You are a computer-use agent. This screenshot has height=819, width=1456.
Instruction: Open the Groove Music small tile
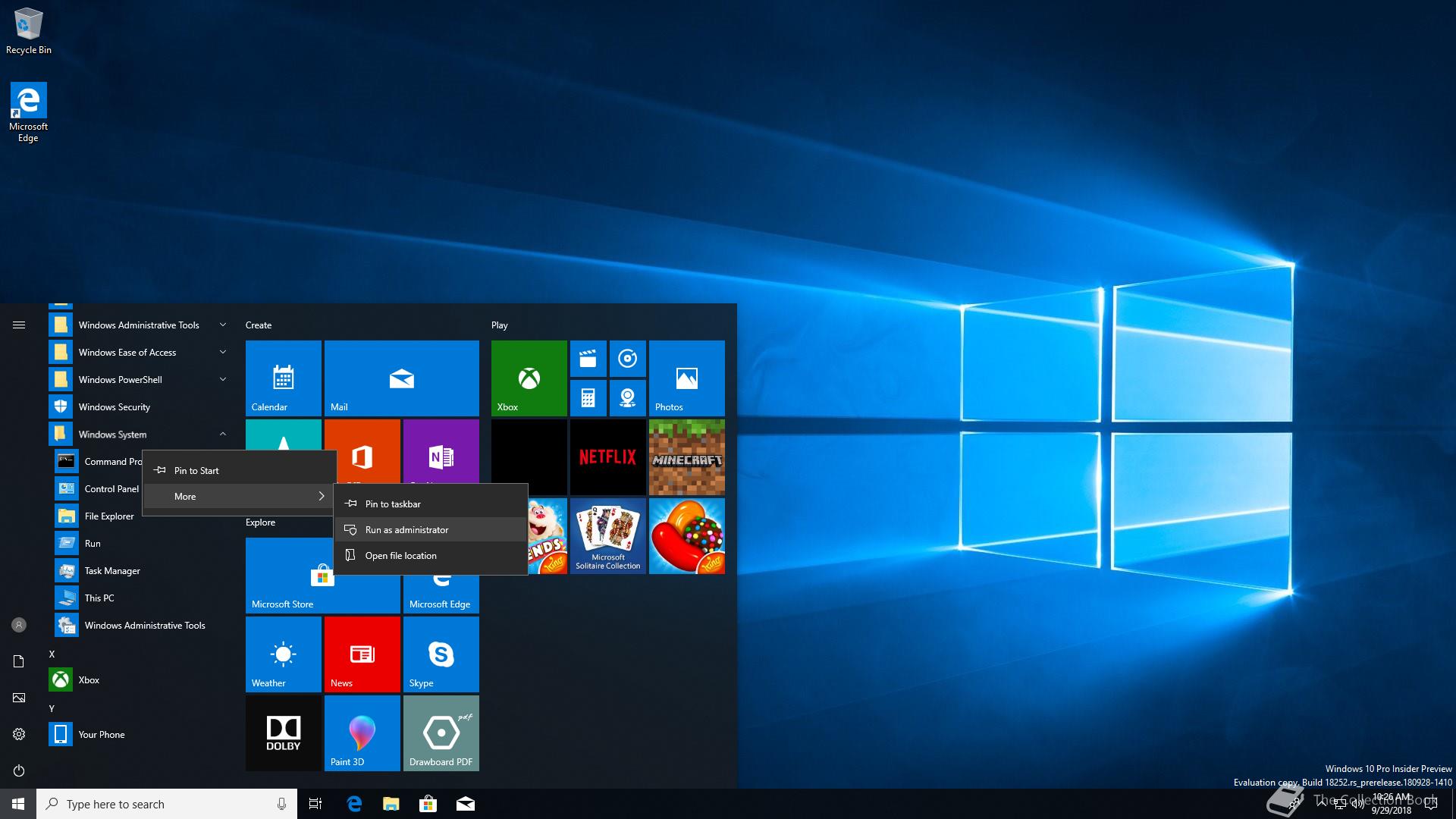(628, 359)
